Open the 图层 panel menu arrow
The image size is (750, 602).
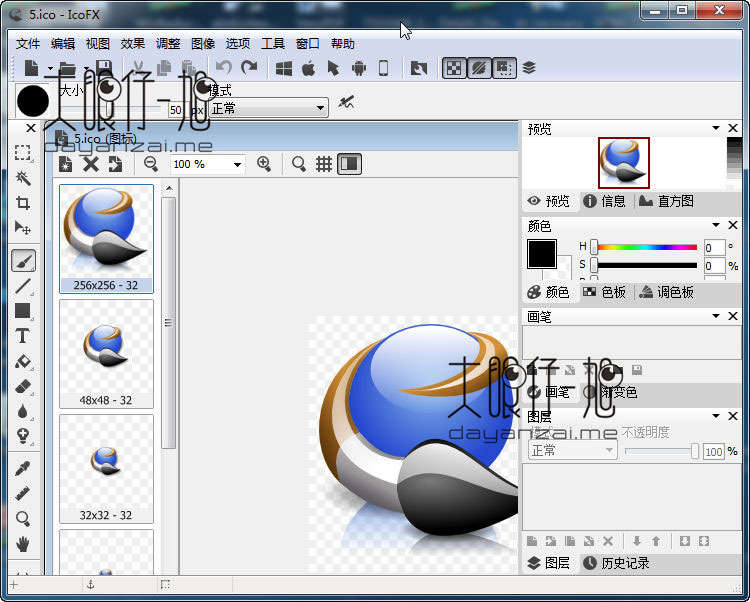716,416
